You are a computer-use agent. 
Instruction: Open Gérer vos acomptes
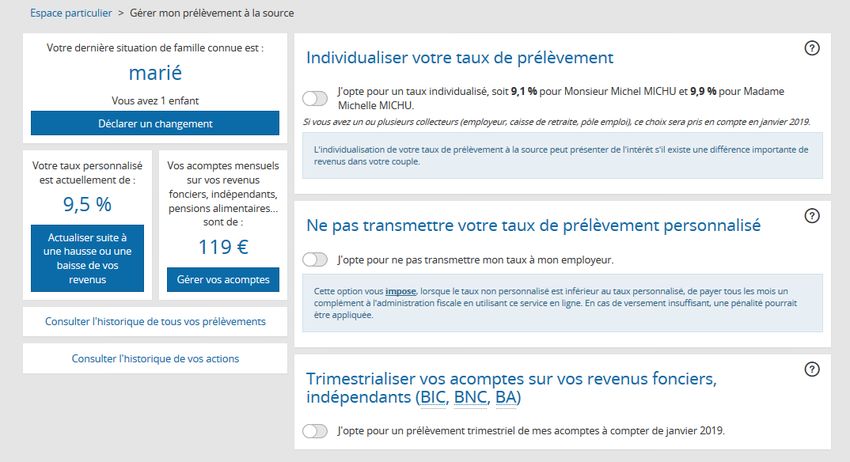222,279
